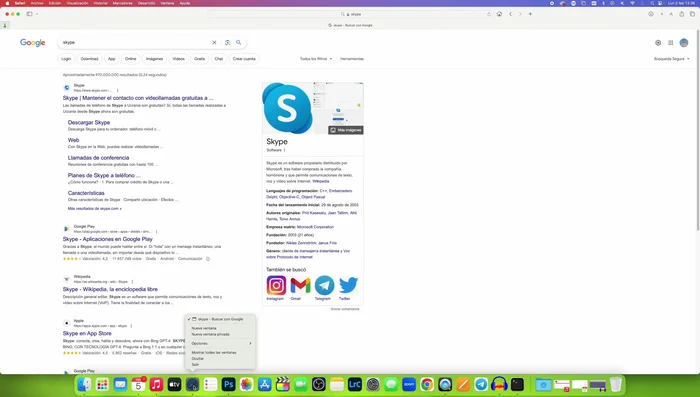700x397 pixels.
Task: Toggle Safari sidebar button
Action: click(29, 14)
